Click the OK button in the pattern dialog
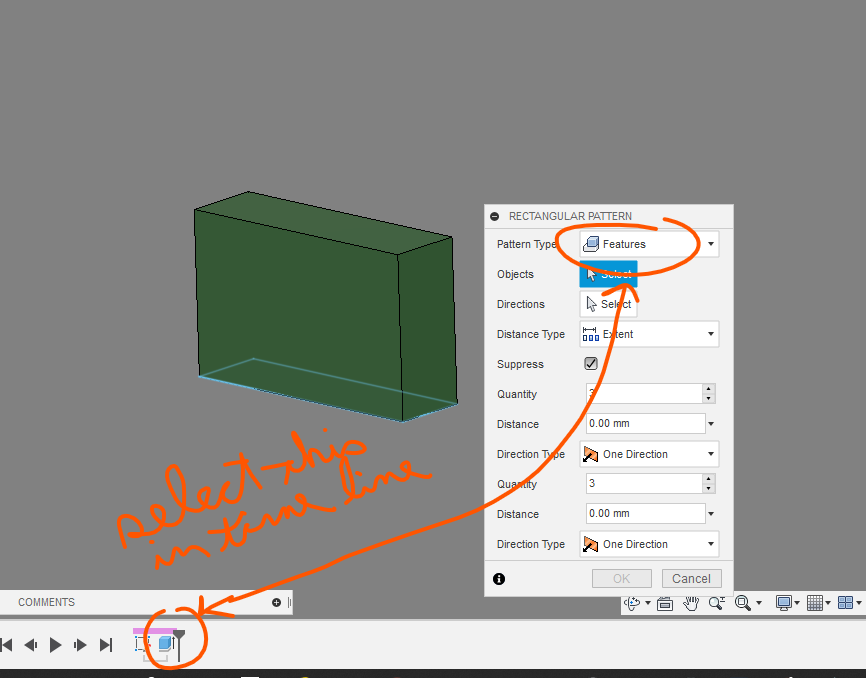Viewport: 866px width, 678px height. pos(621,579)
